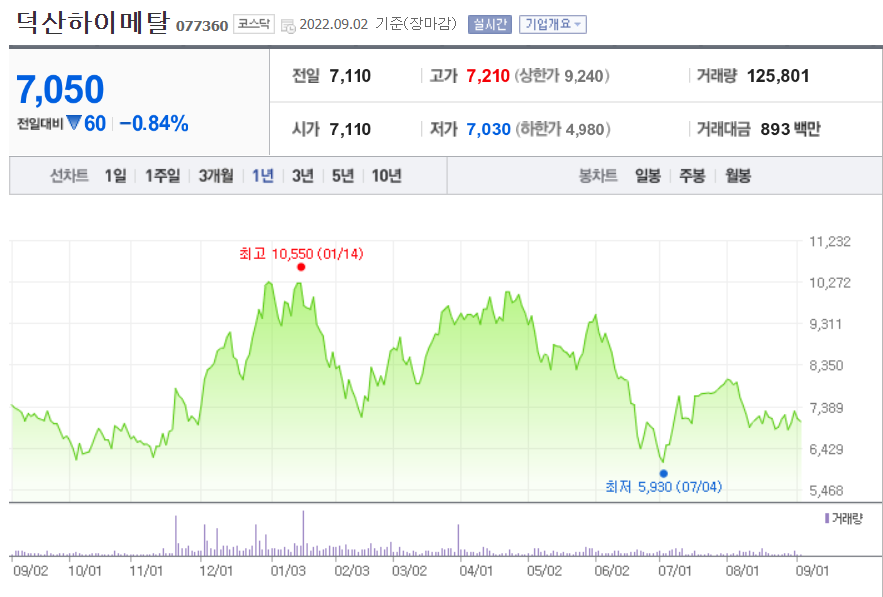Click the blue down-triangle price change icon
This screenshot has height=597, width=883.
pos(74,122)
